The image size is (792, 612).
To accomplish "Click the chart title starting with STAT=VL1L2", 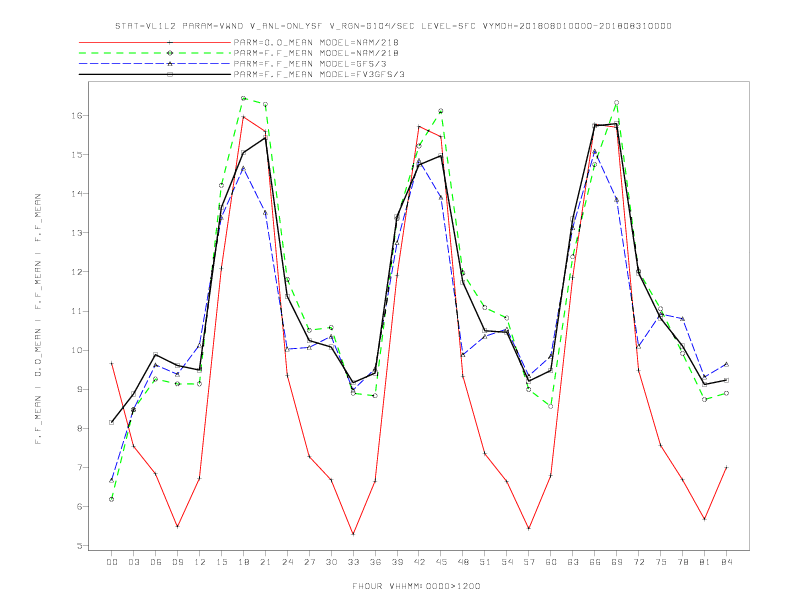I will pyautogui.click(x=393, y=26).
